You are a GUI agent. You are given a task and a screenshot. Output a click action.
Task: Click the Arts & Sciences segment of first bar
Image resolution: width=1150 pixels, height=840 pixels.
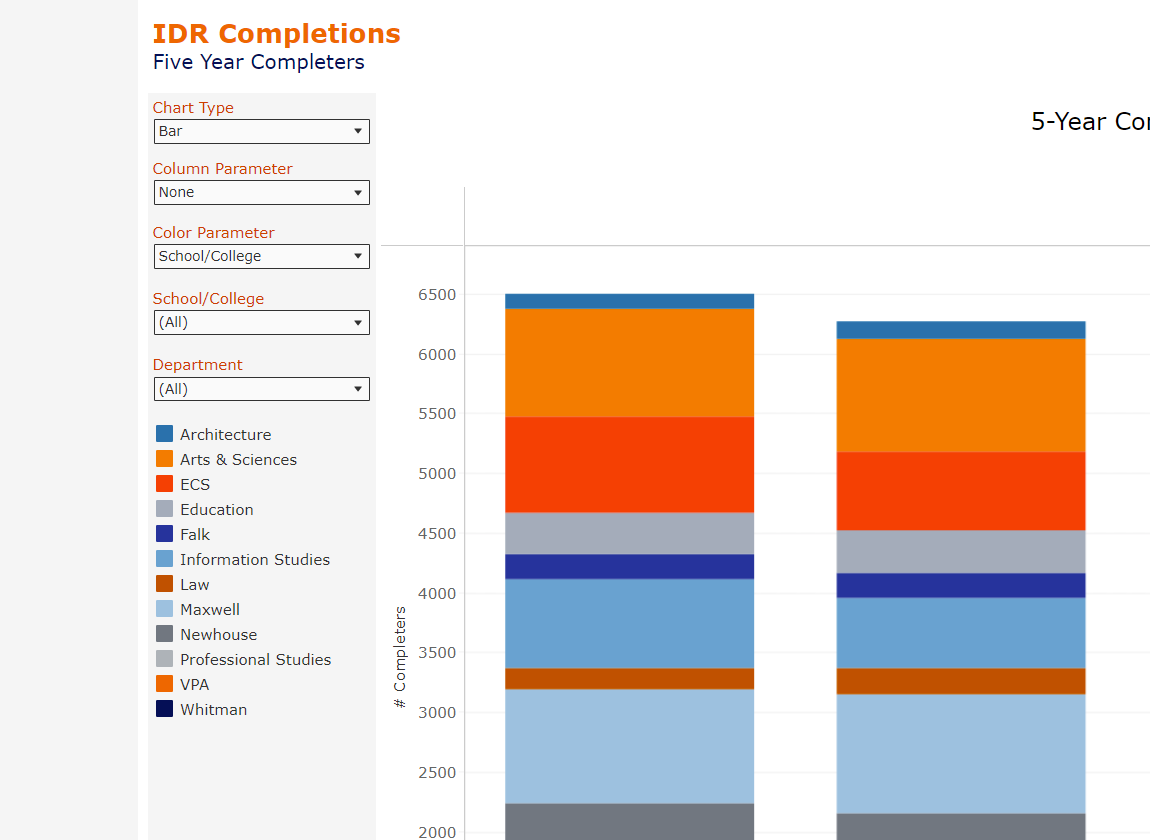tap(629, 363)
